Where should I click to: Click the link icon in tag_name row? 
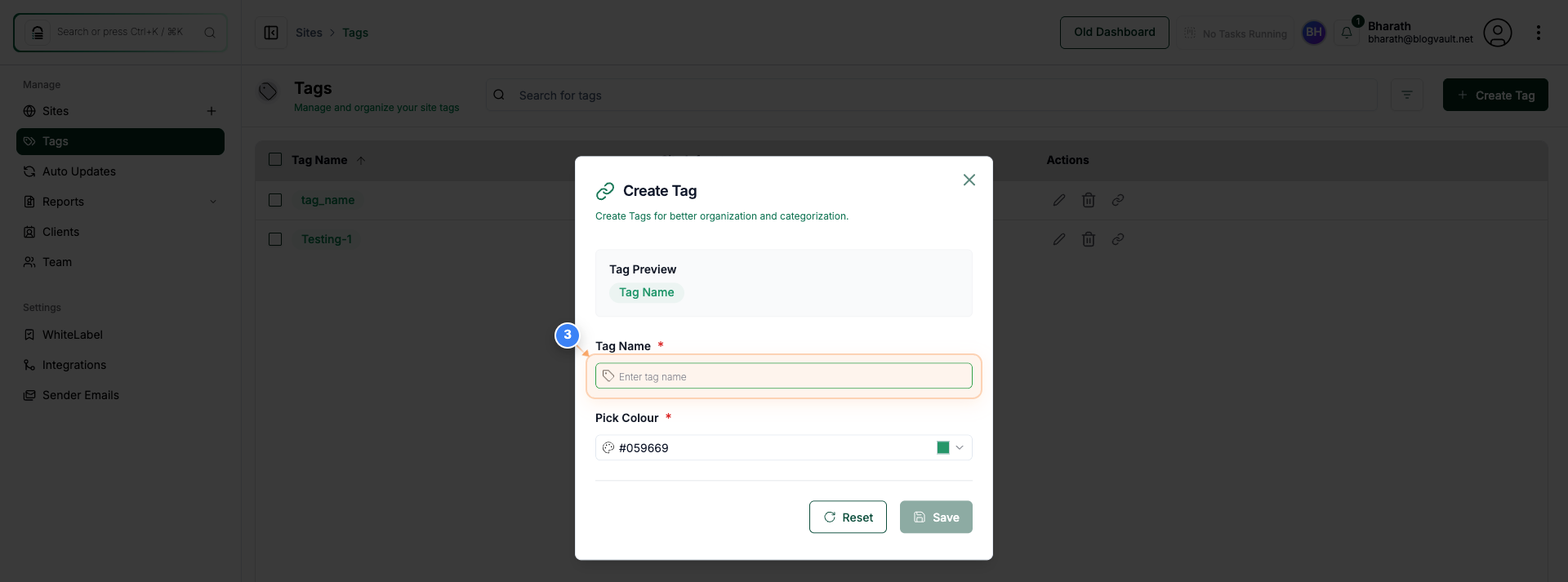pos(1118,200)
